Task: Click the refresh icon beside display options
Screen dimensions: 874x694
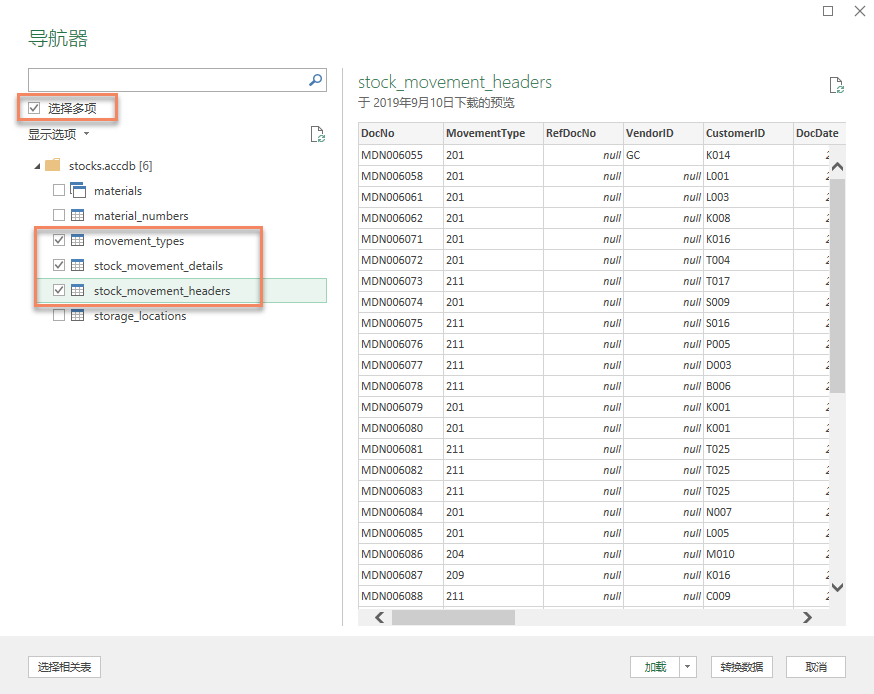Action: [x=318, y=134]
